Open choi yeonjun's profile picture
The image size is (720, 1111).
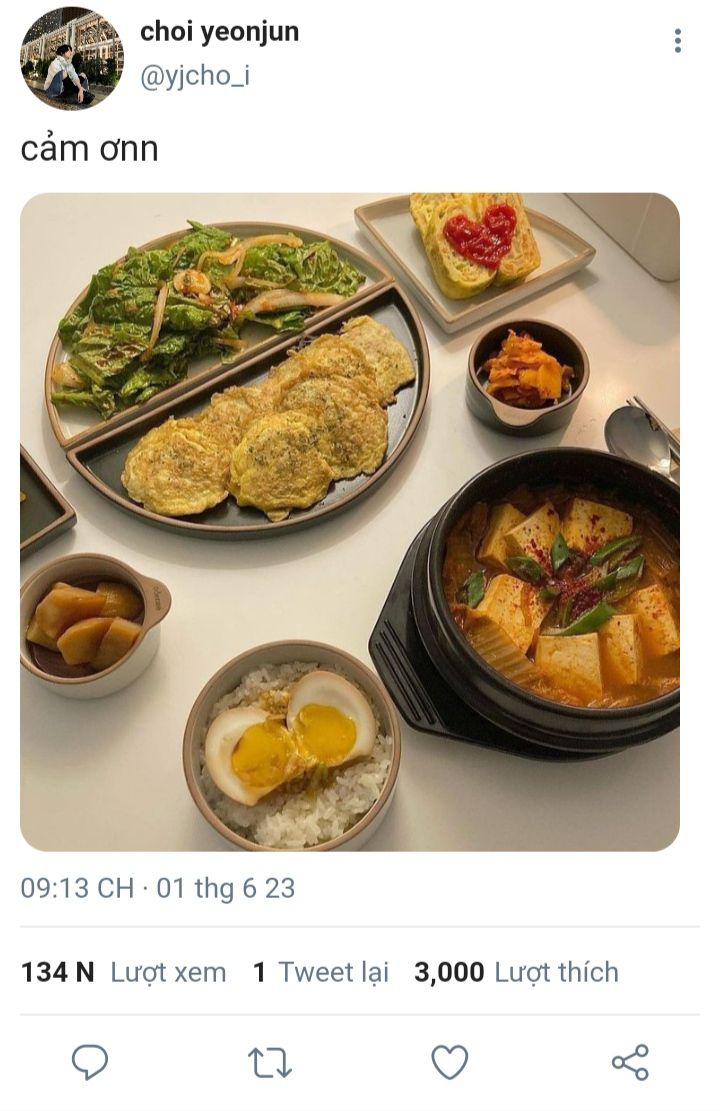click(72, 58)
